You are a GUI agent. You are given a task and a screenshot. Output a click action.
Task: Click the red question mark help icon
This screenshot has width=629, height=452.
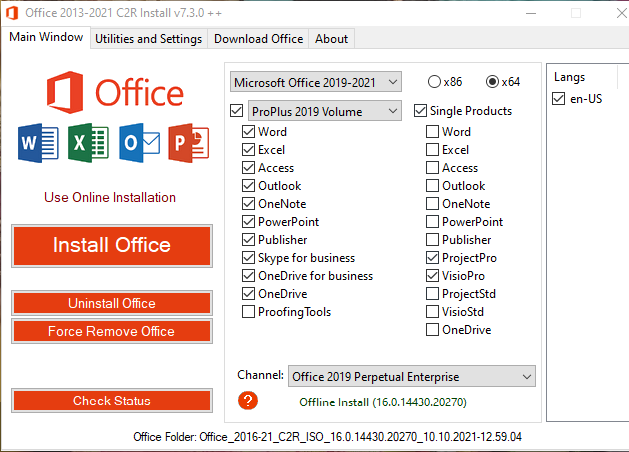coord(248,400)
